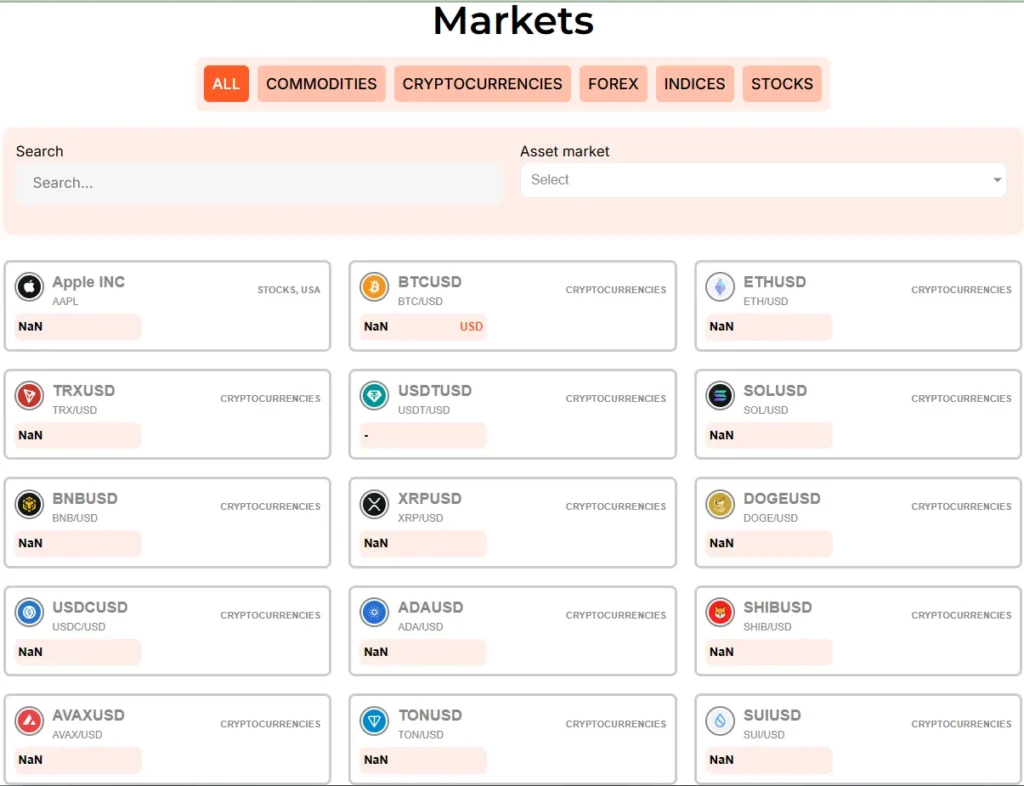Click the Tether USDT icon

[x=374, y=396]
